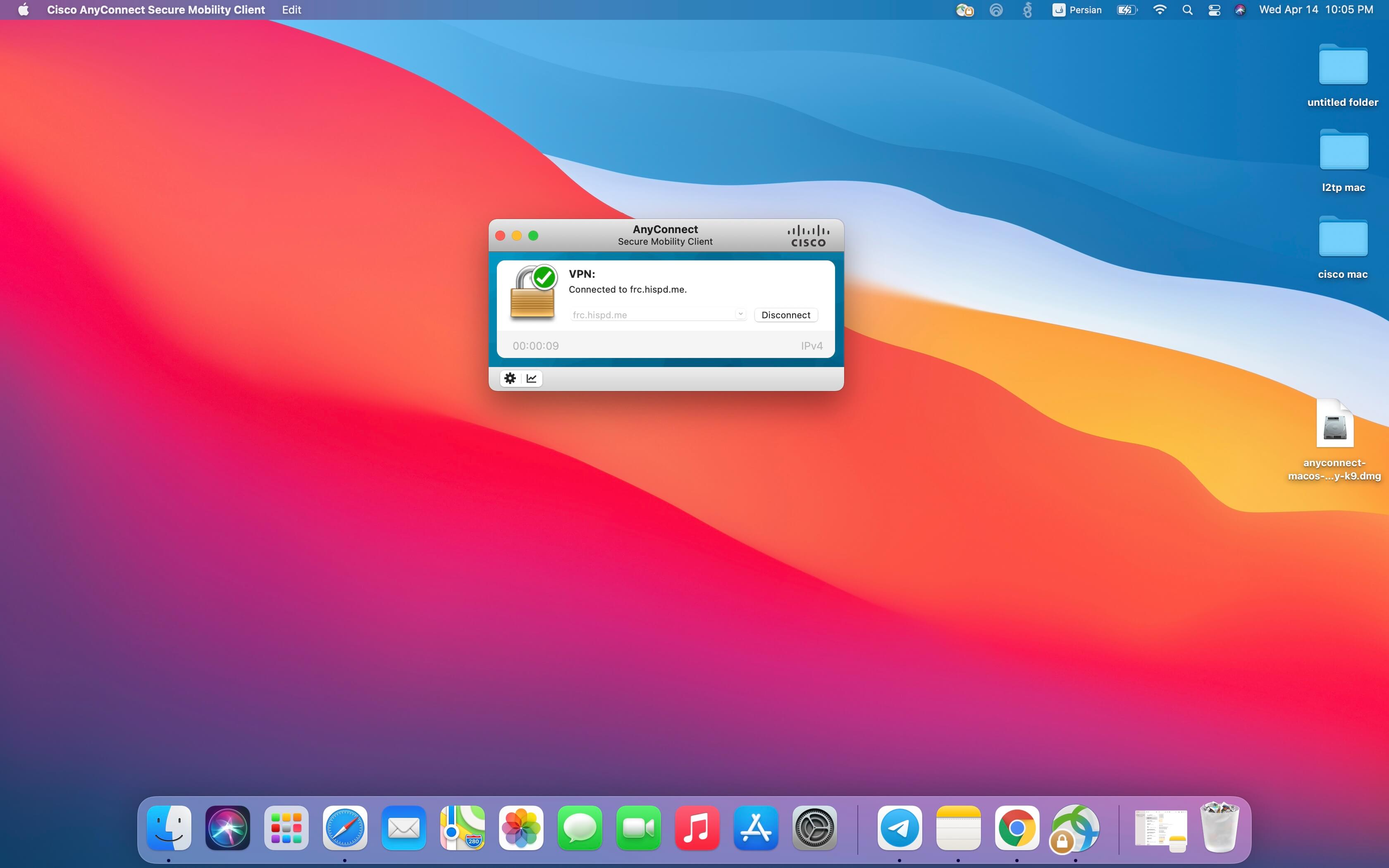Open Control Center in menu bar
This screenshot has height=868, width=1389.
pyautogui.click(x=1214, y=10)
